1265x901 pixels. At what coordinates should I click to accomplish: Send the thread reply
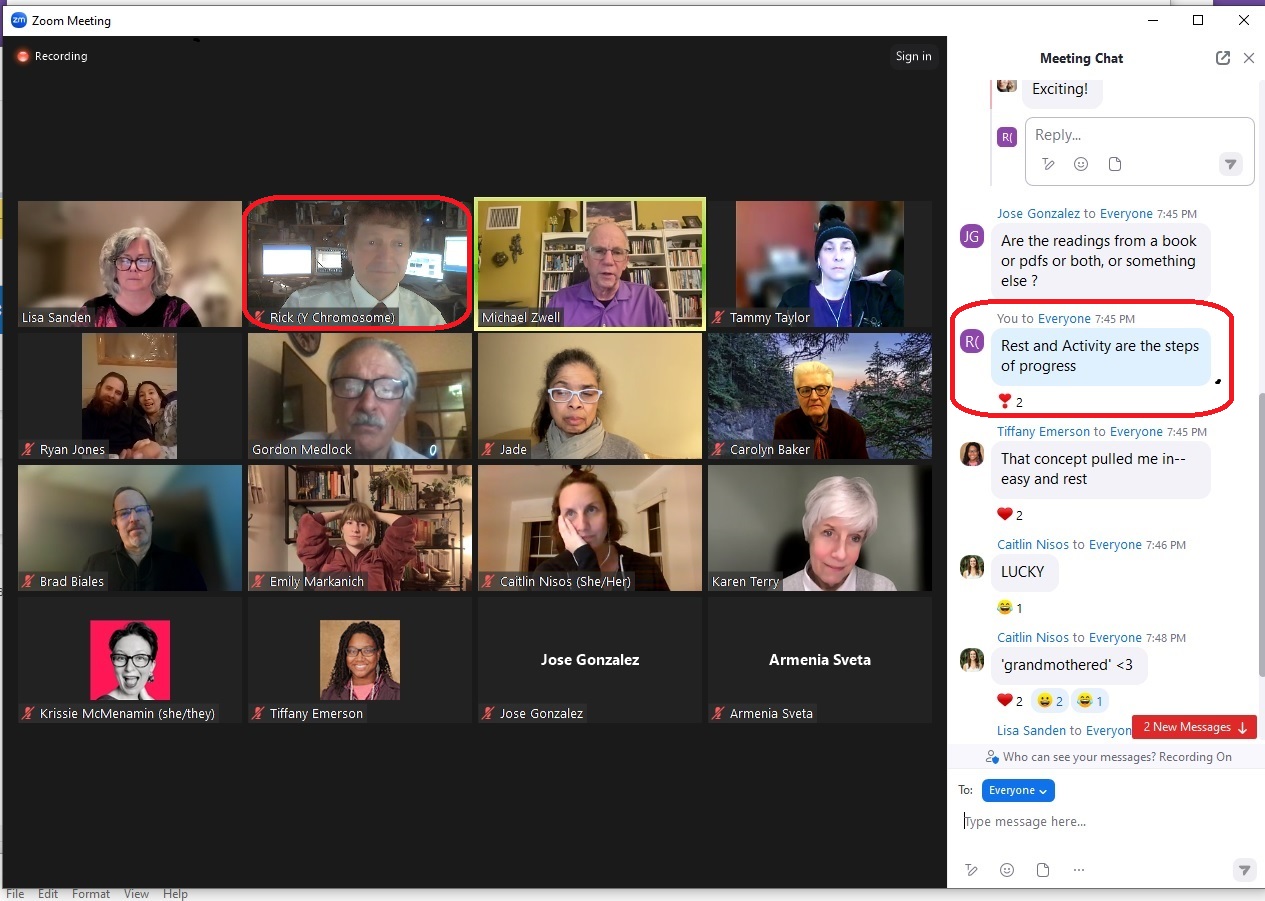coord(1231,164)
